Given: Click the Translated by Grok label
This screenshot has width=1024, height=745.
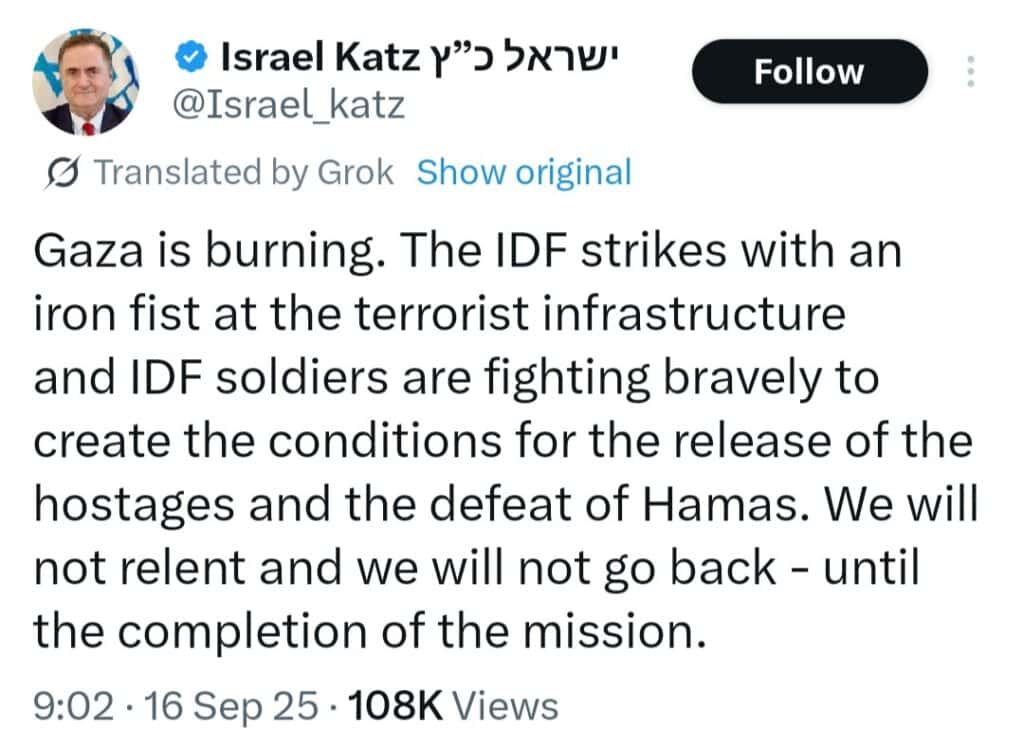Looking at the screenshot, I should [244, 173].
